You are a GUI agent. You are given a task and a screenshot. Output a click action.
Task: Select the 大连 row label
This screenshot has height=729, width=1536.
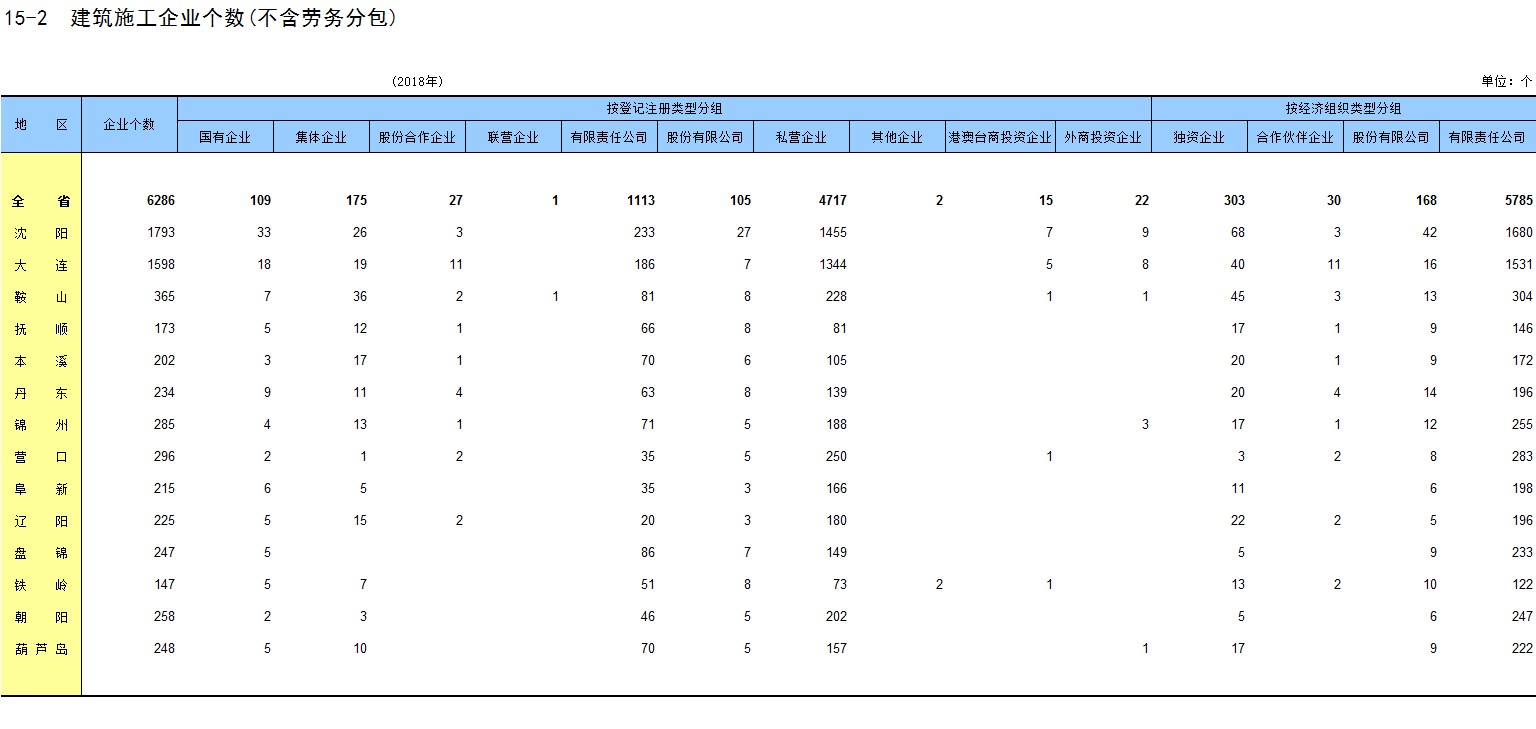click(x=41, y=265)
